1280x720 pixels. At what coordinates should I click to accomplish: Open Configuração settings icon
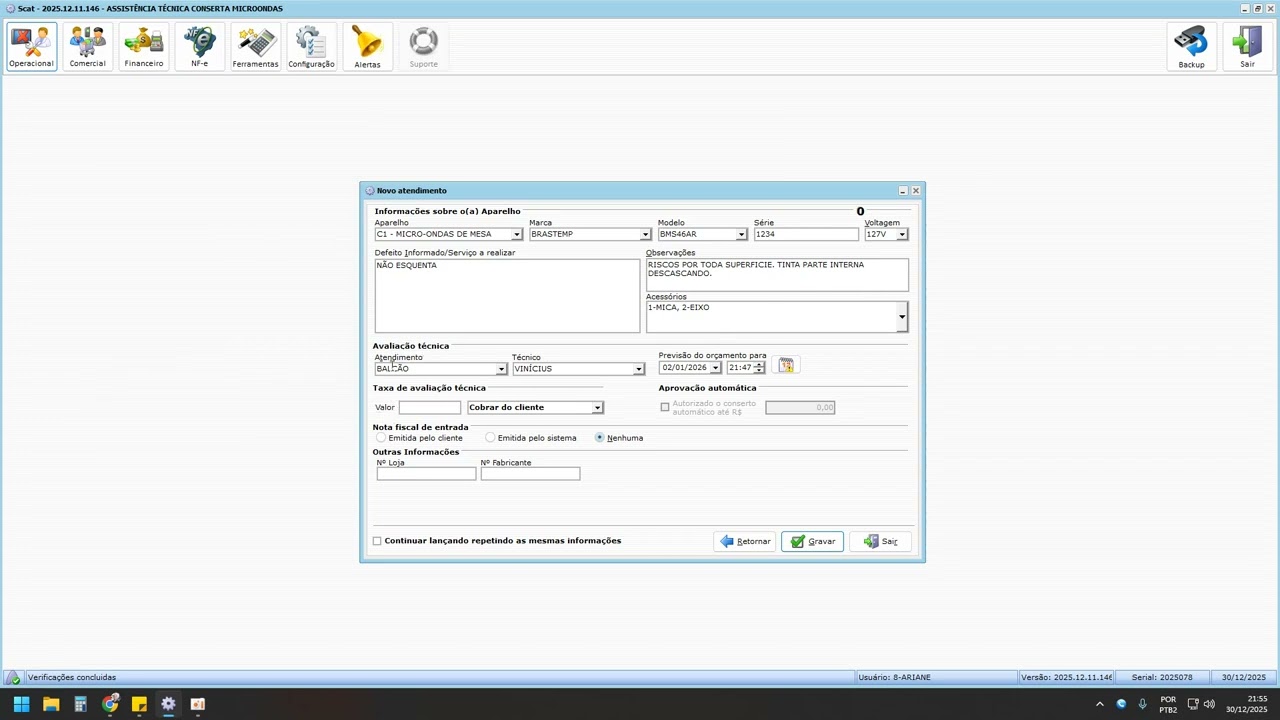point(312,46)
